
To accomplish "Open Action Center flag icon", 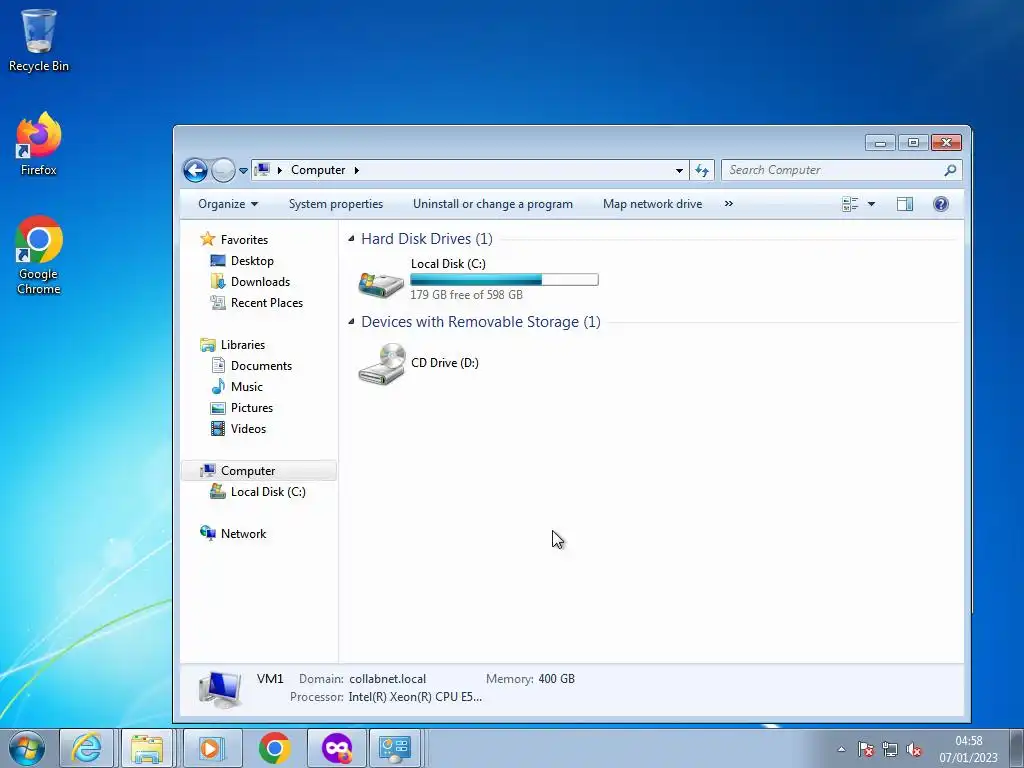I will coord(865,749).
